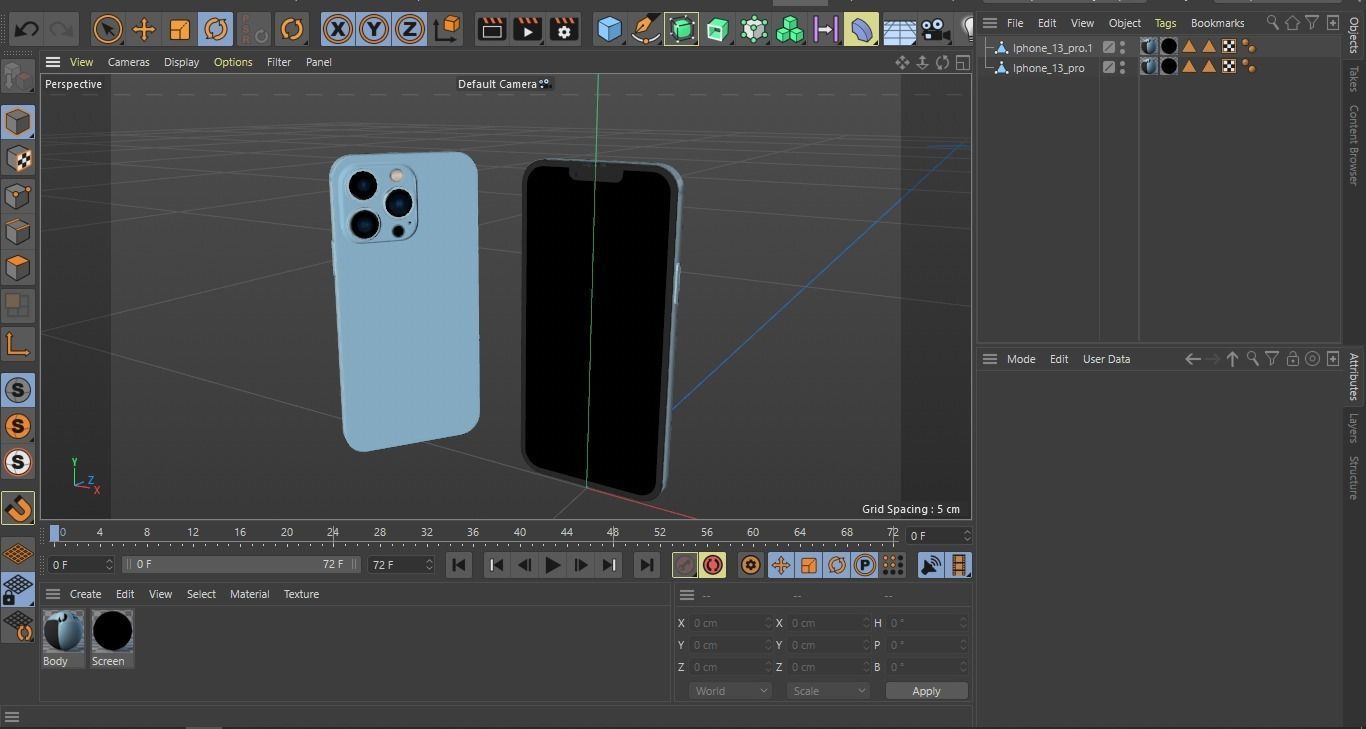Open the World coordinate dropdown
Viewport: 1366px width, 729px height.
730,691
